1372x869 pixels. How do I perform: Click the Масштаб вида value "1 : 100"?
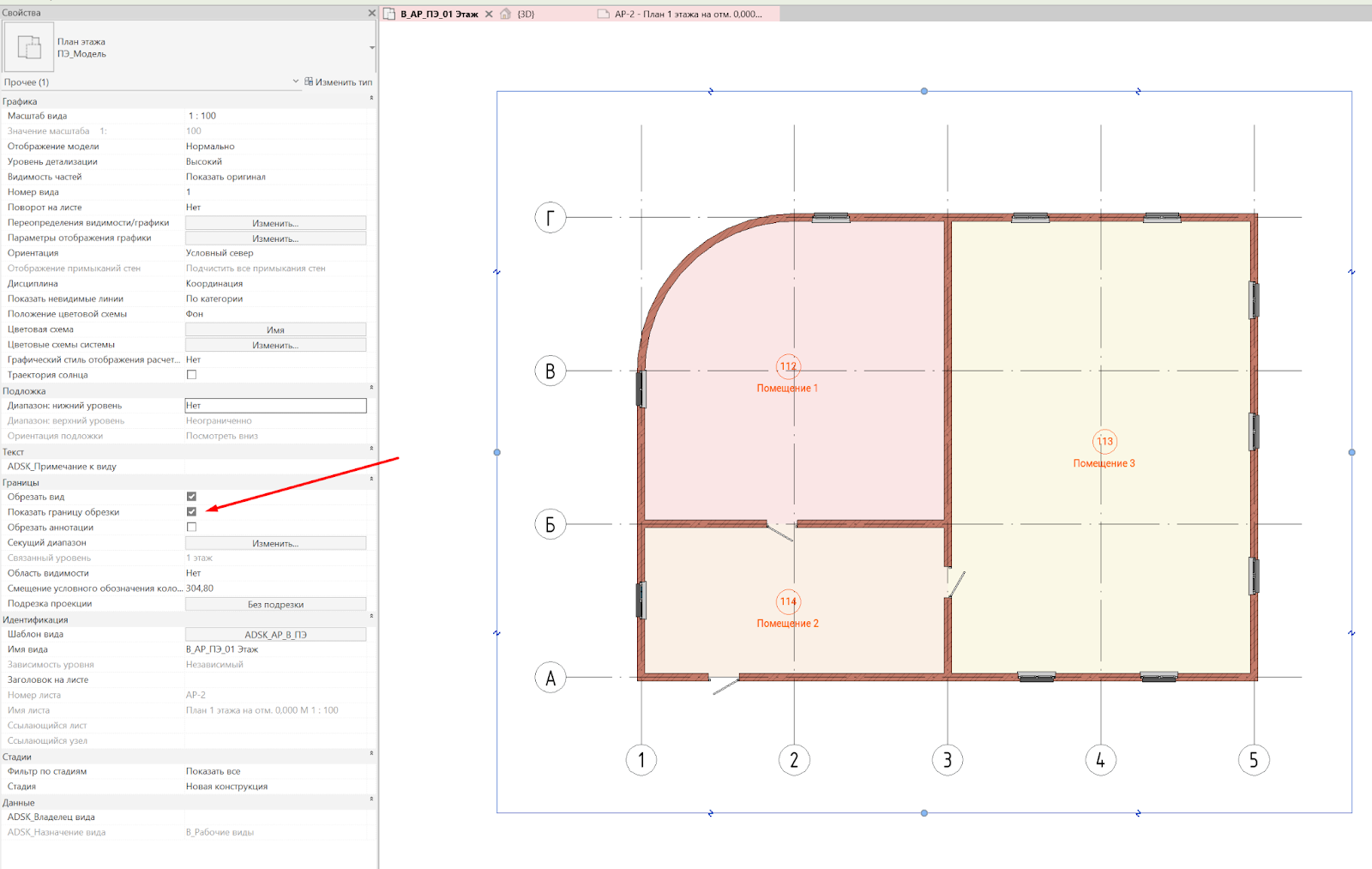click(202, 116)
